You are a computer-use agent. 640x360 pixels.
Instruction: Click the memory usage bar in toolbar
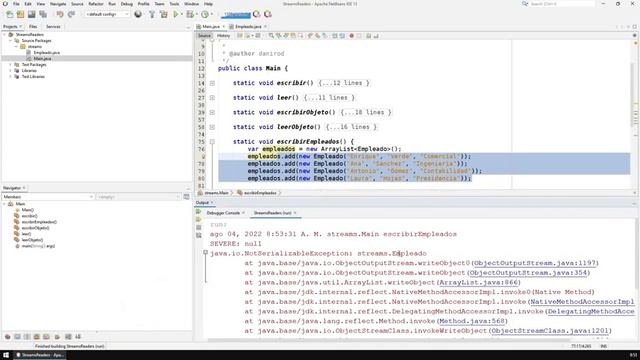[x=236, y=14]
